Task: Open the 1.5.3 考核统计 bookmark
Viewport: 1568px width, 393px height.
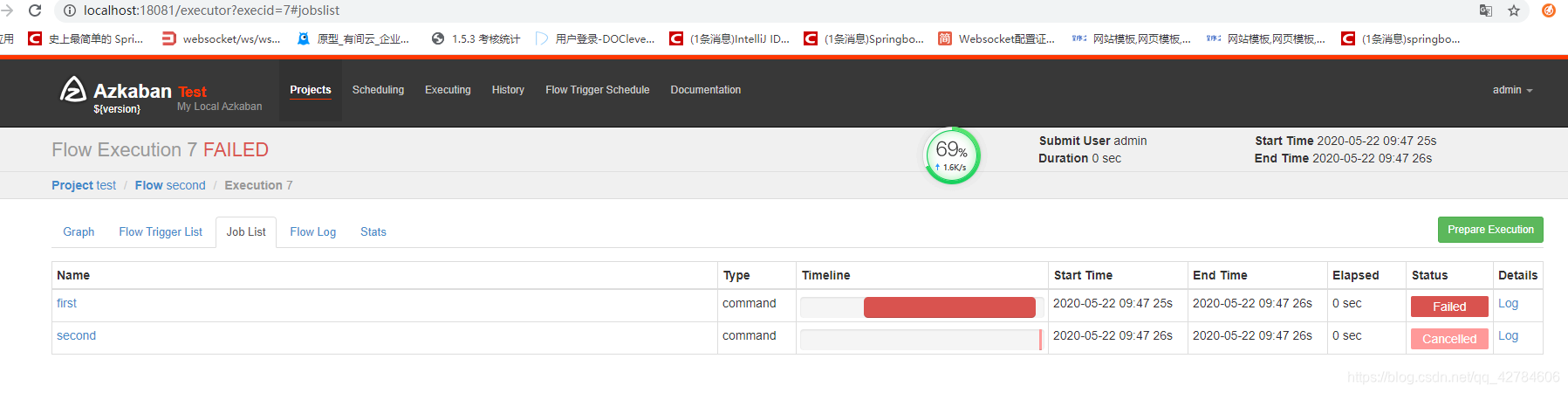Action: (x=476, y=38)
